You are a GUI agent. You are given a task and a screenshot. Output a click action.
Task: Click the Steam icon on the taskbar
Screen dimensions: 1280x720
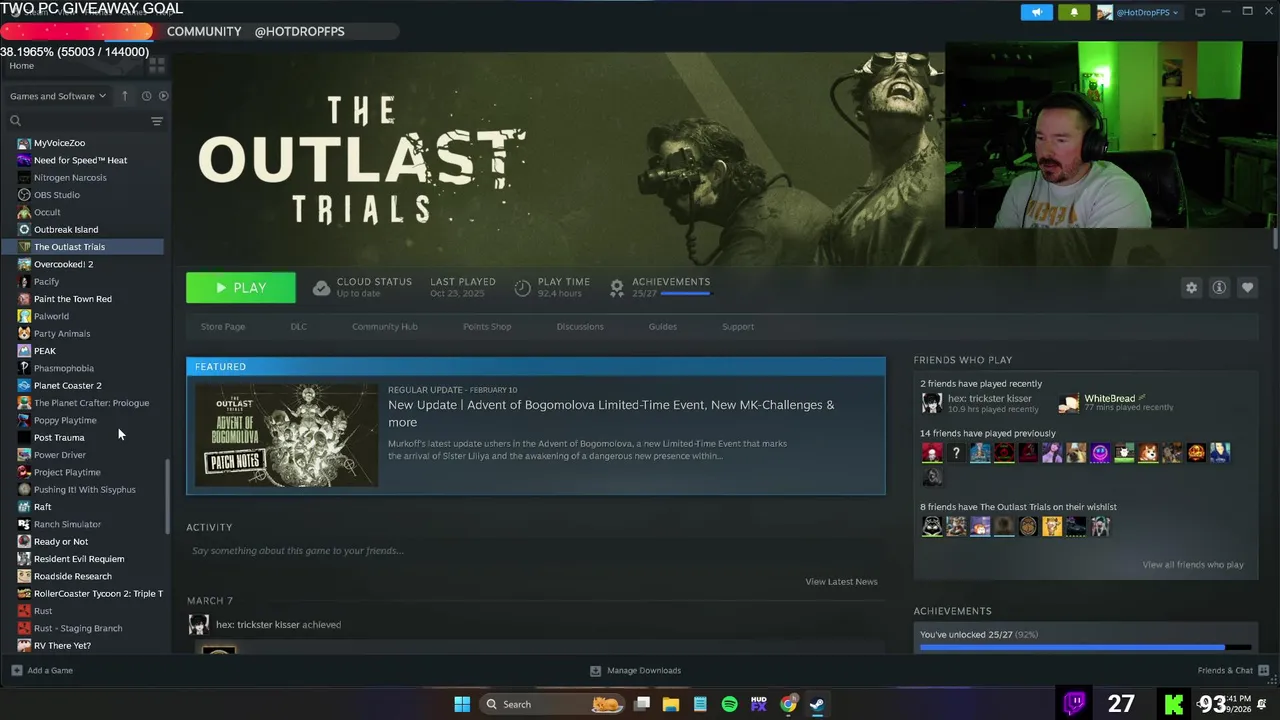(817, 704)
